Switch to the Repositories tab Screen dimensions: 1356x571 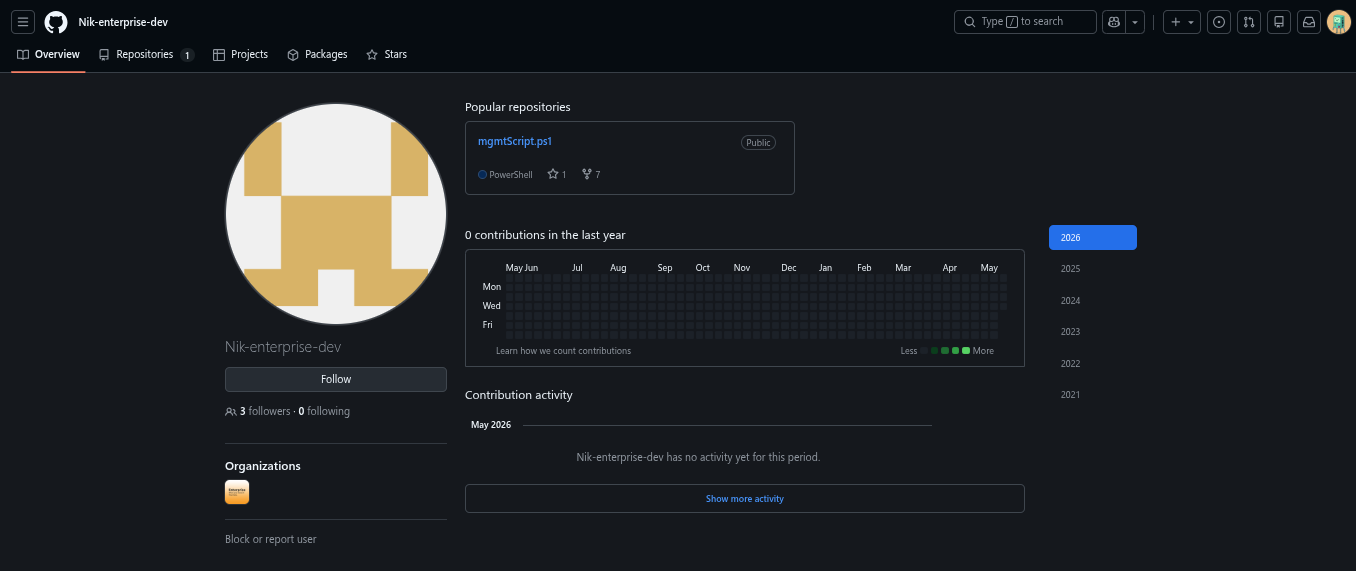pos(145,55)
